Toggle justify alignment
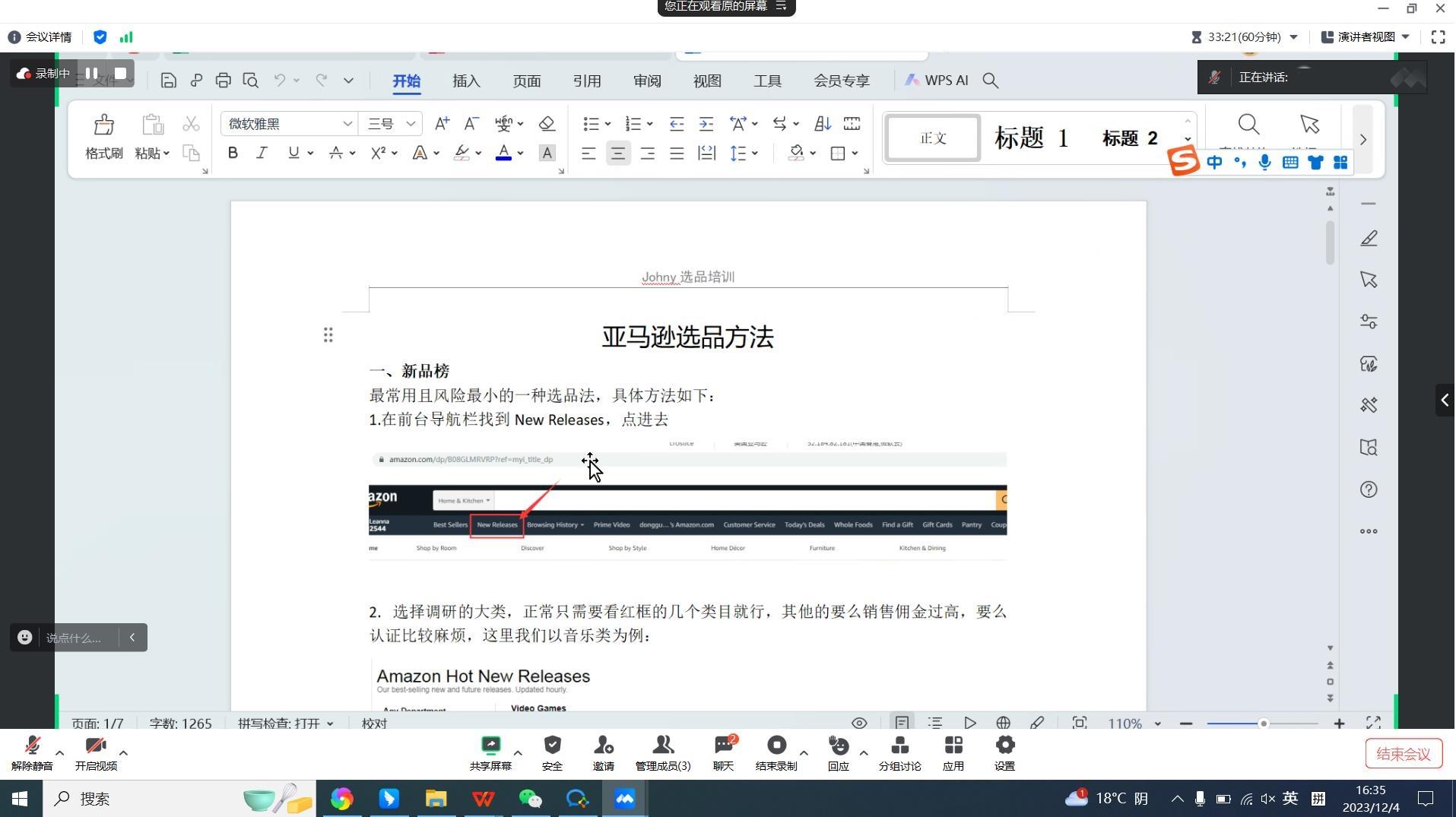Screen dimensions: 1456x817 pos(677,154)
